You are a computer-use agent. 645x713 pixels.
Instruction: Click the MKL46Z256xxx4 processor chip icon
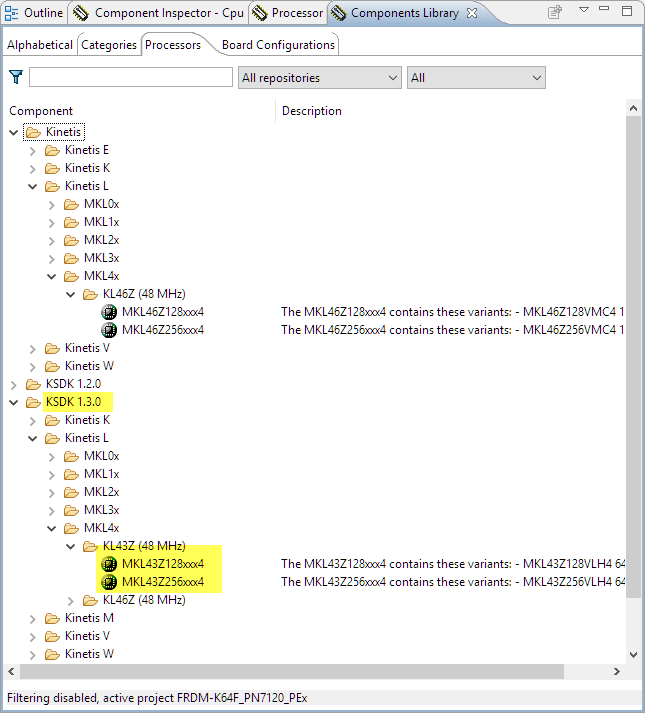(x=109, y=330)
